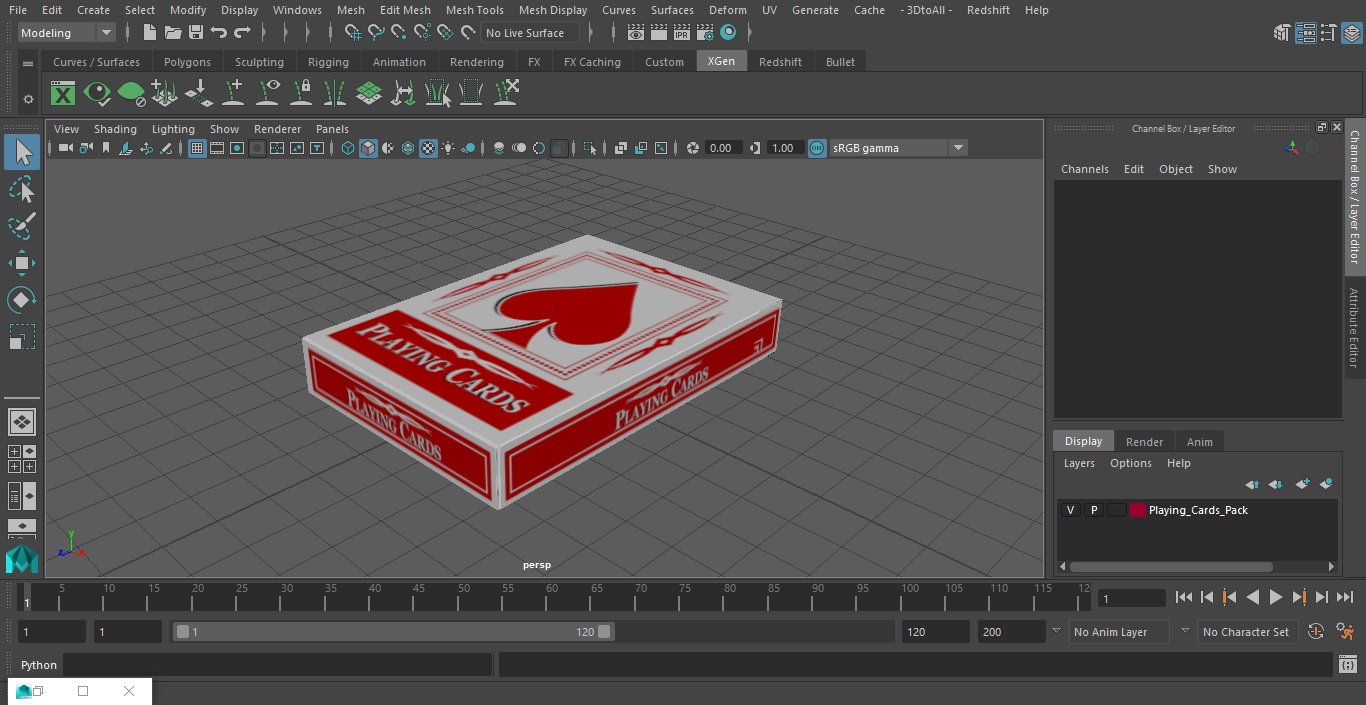Open the Channels menu in Channel Box
1366x705 pixels.
[x=1085, y=169]
